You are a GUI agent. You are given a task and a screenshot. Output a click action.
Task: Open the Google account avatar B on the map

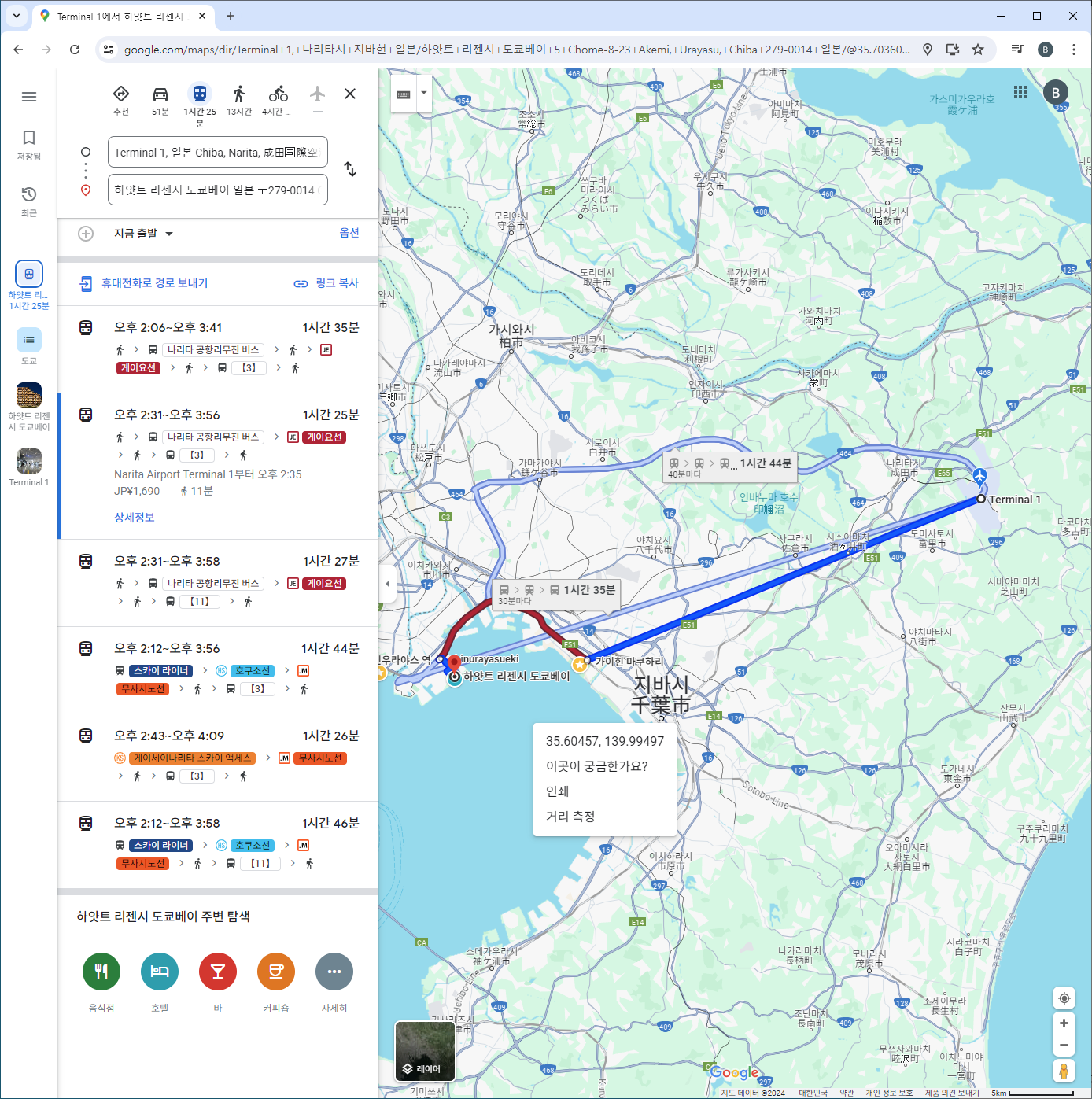pyautogui.click(x=1056, y=92)
